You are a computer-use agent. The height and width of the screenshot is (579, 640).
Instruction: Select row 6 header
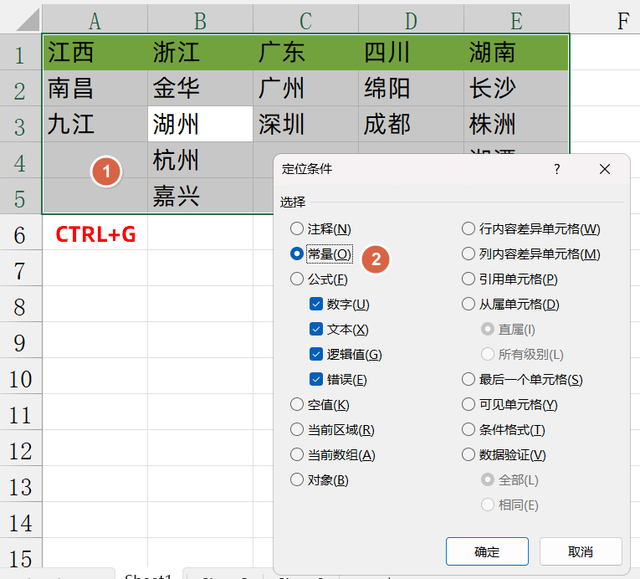click(x=20, y=232)
